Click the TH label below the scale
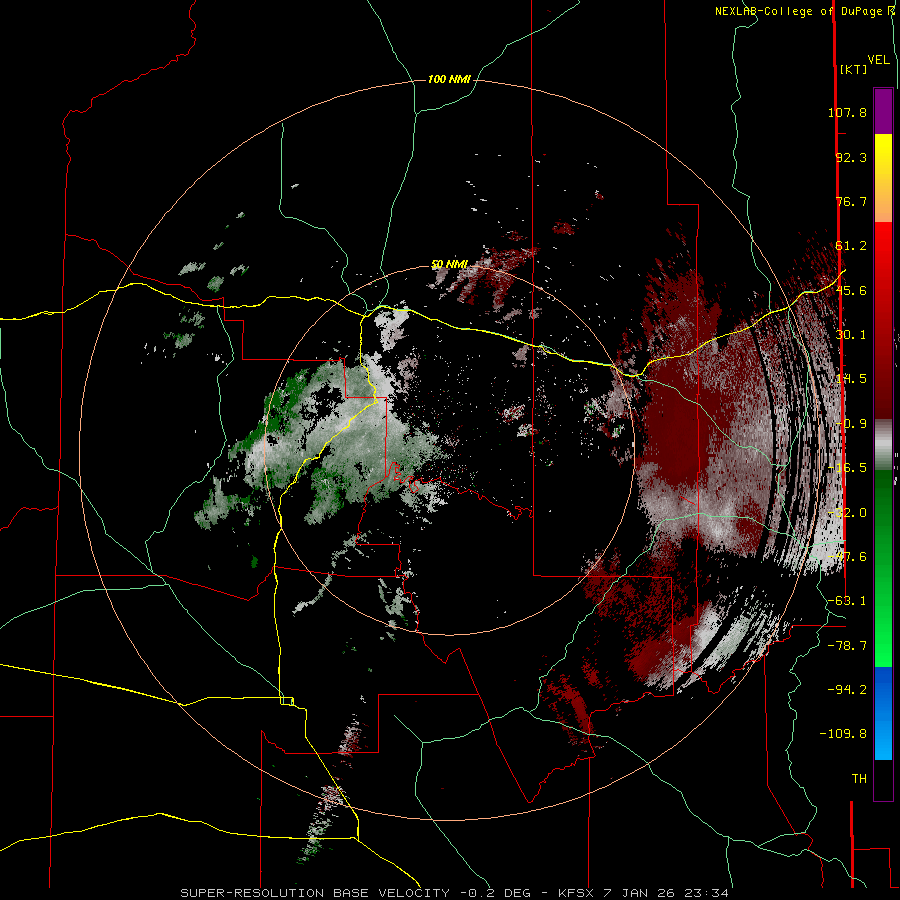Screen dimensions: 900x900 pos(859,779)
